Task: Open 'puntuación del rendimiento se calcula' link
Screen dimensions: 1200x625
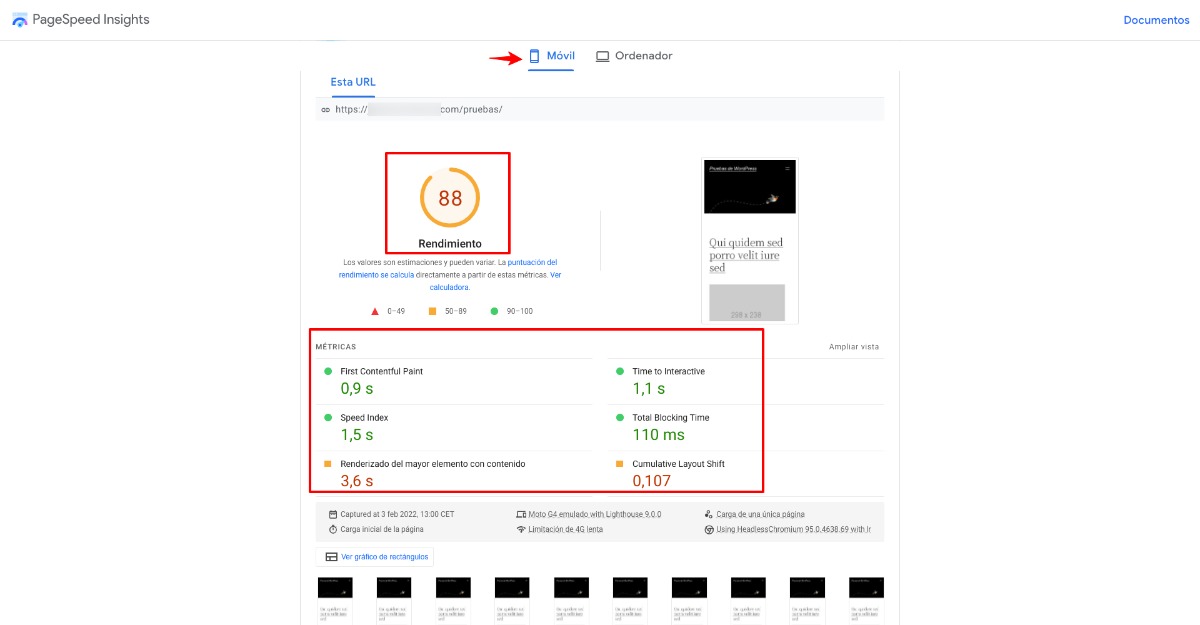Action: click(x=449, y=268)
